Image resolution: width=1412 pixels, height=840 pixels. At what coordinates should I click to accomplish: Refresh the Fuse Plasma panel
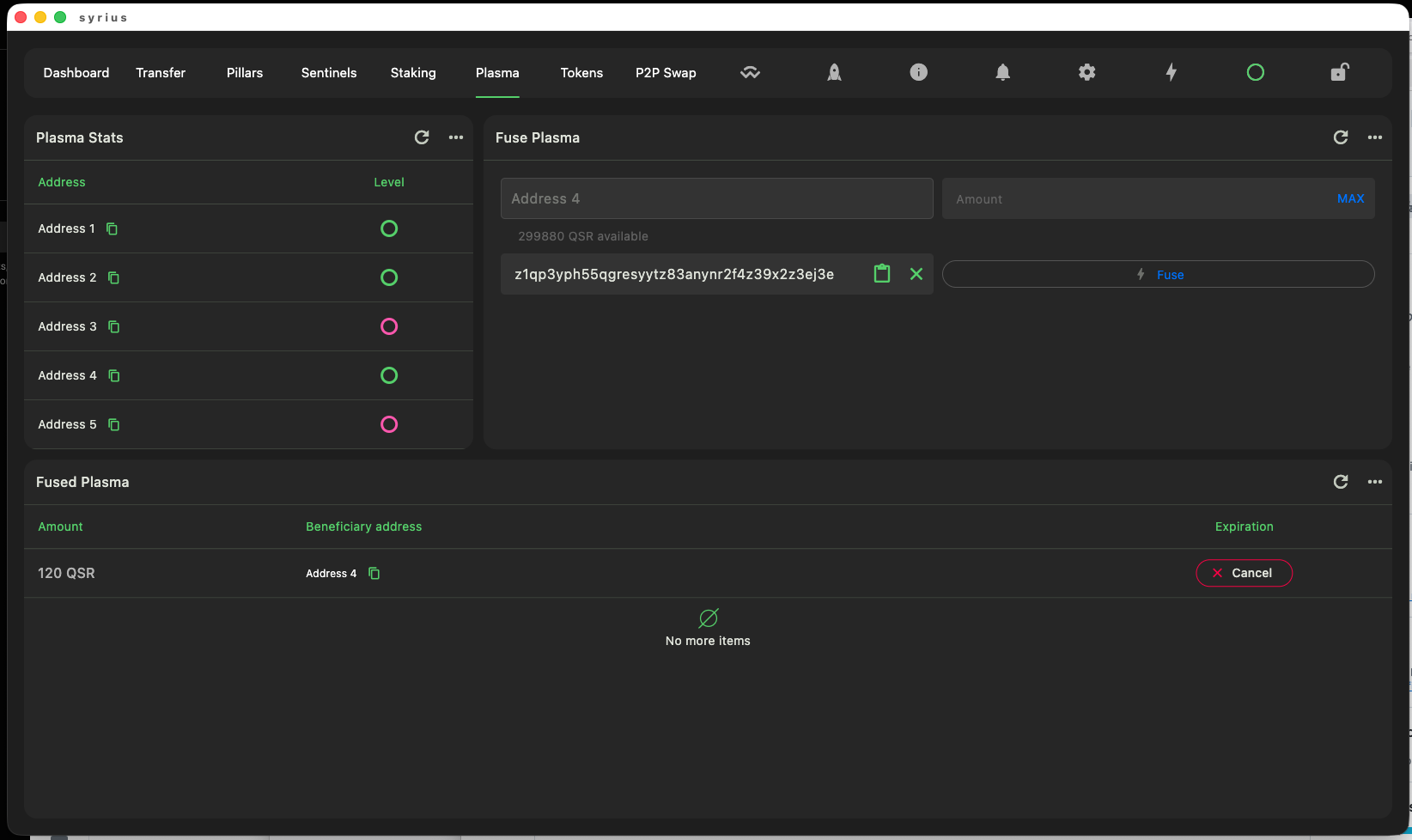click(1341, 137)
